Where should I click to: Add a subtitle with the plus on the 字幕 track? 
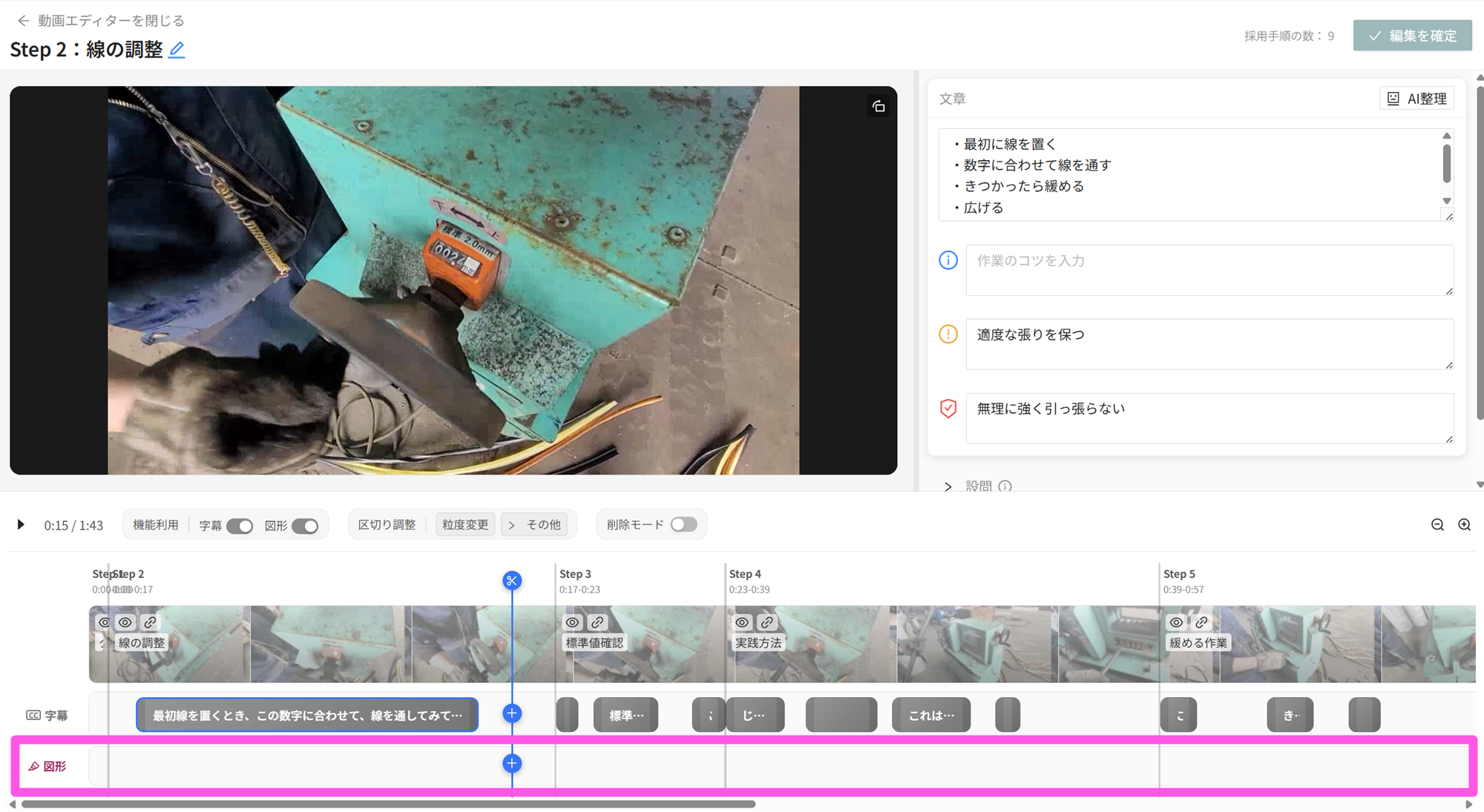511,713
